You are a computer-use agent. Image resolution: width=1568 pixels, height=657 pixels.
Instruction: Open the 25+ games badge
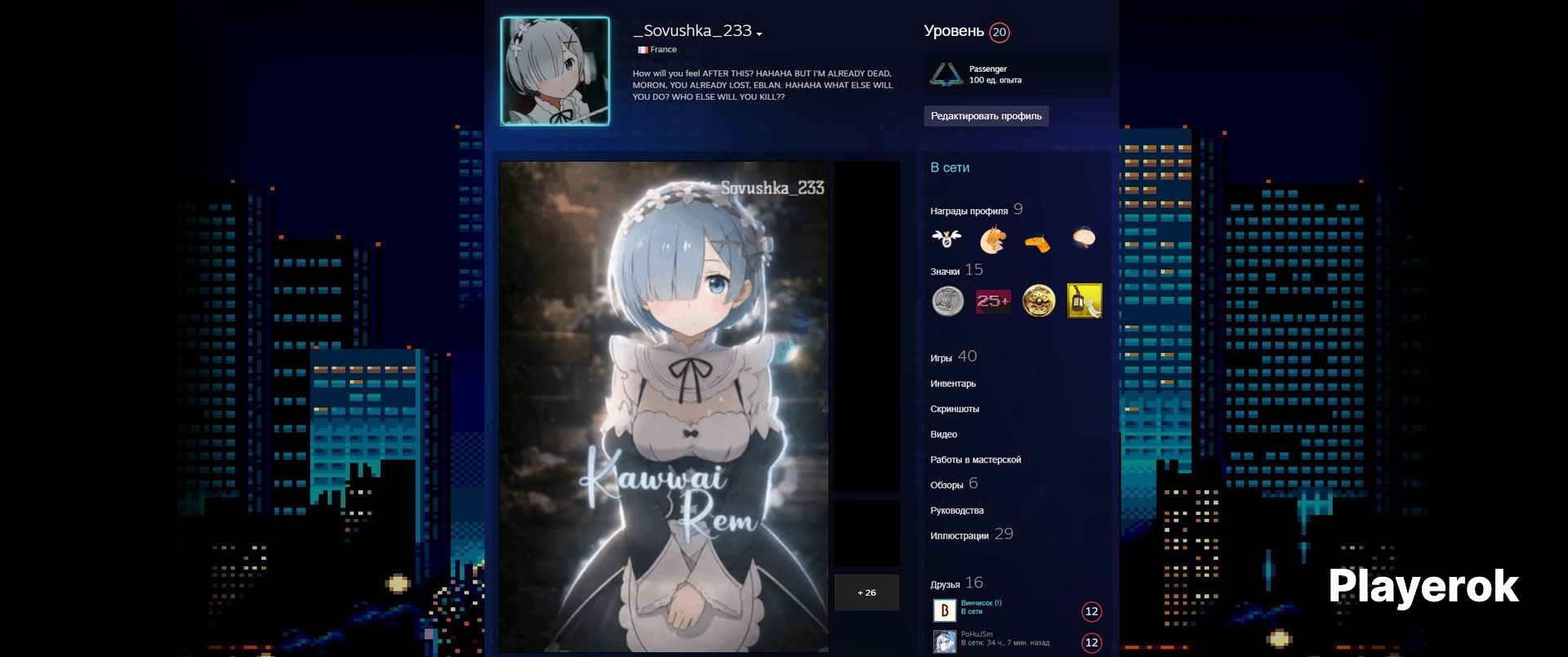click(993, 301)
